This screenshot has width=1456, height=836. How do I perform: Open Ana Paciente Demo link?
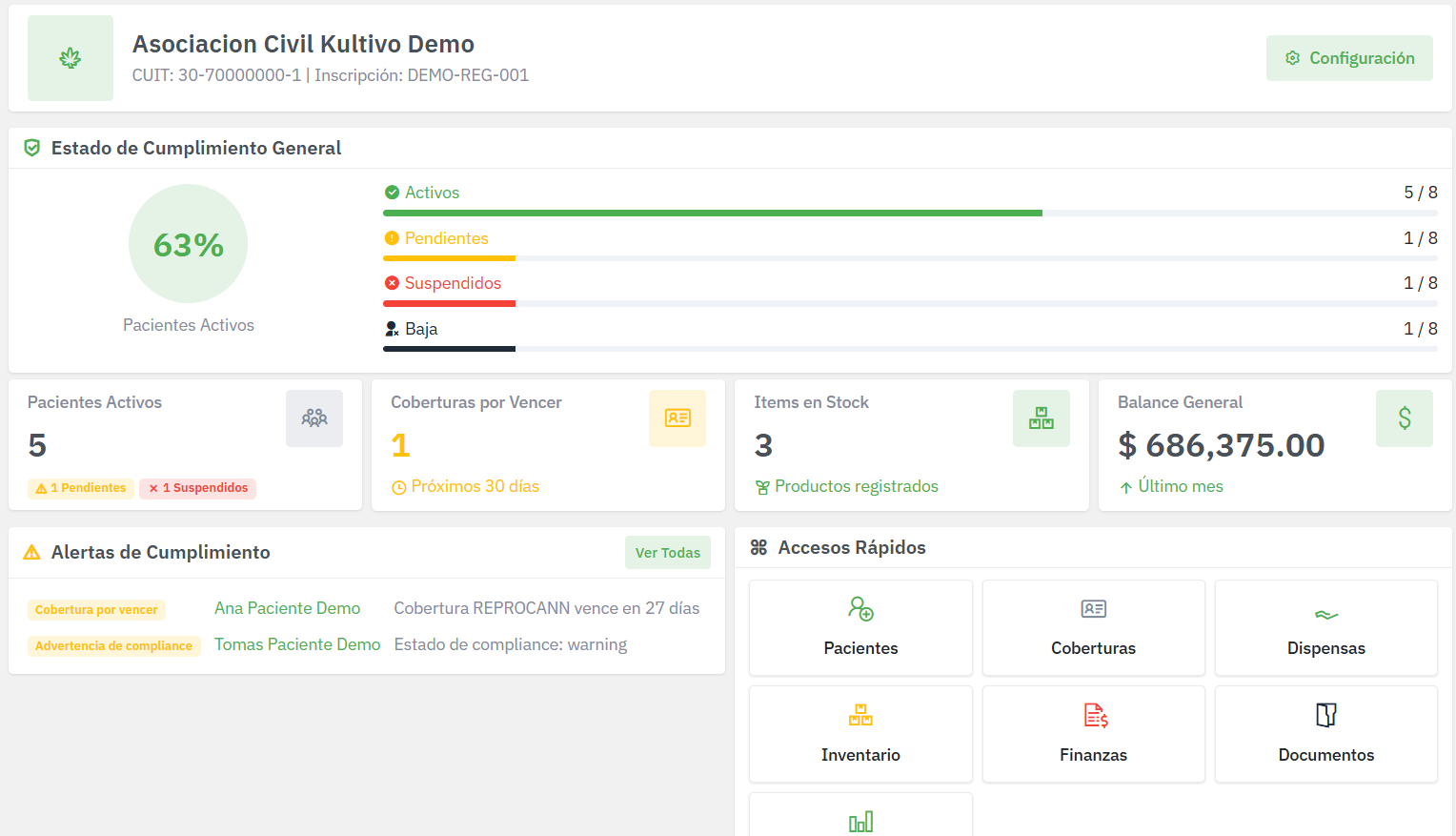287,608
